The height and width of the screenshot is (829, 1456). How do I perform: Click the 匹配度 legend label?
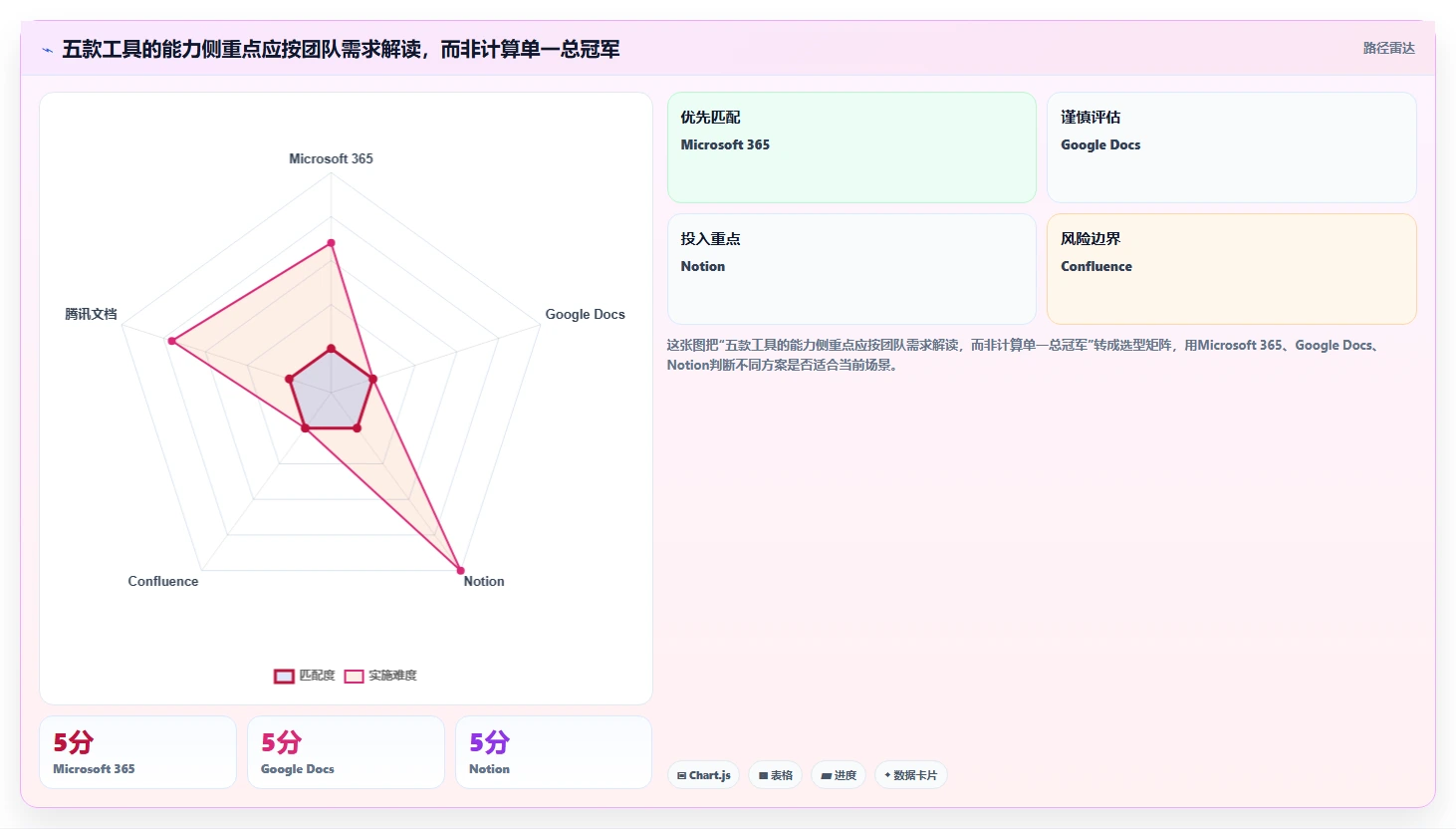[x=317, y=676]
